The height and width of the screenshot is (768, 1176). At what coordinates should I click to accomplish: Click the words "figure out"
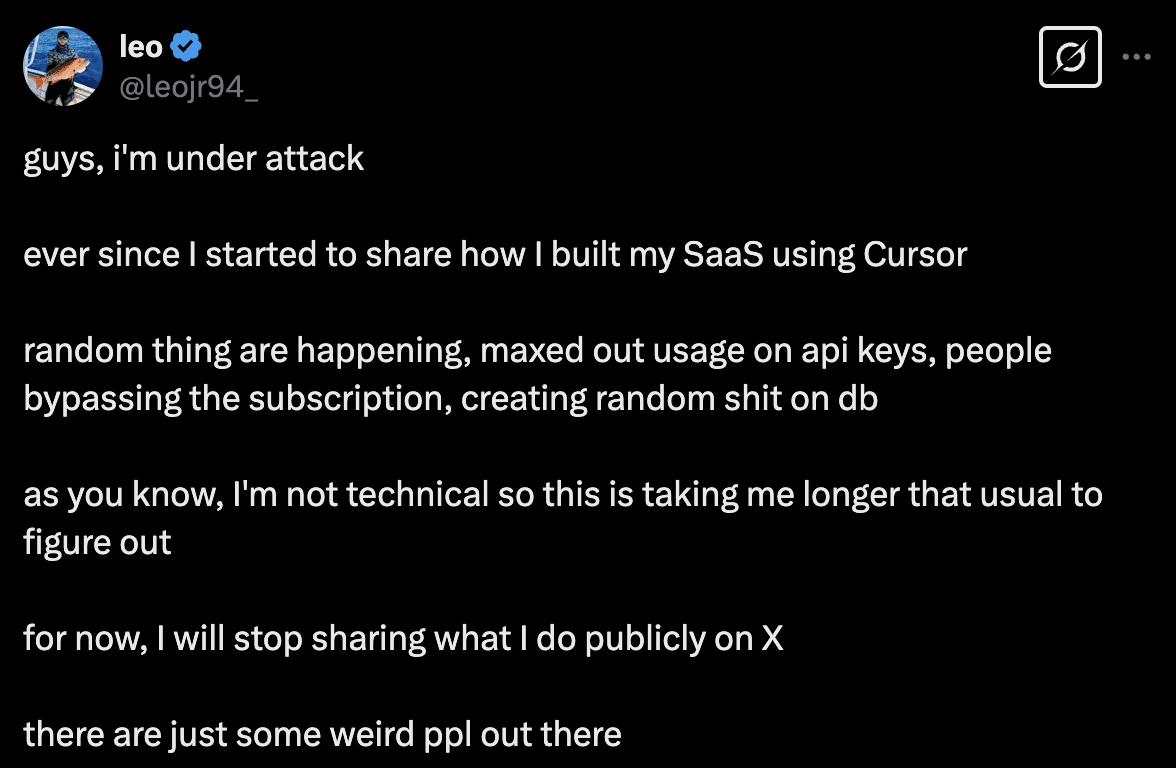98,543
